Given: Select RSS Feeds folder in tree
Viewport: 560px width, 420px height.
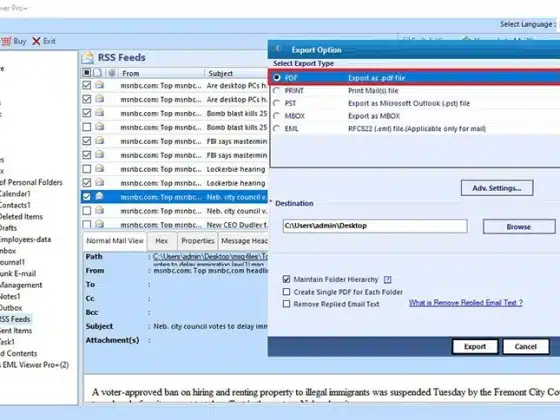Looking at the screenshot, I should 15,319.
